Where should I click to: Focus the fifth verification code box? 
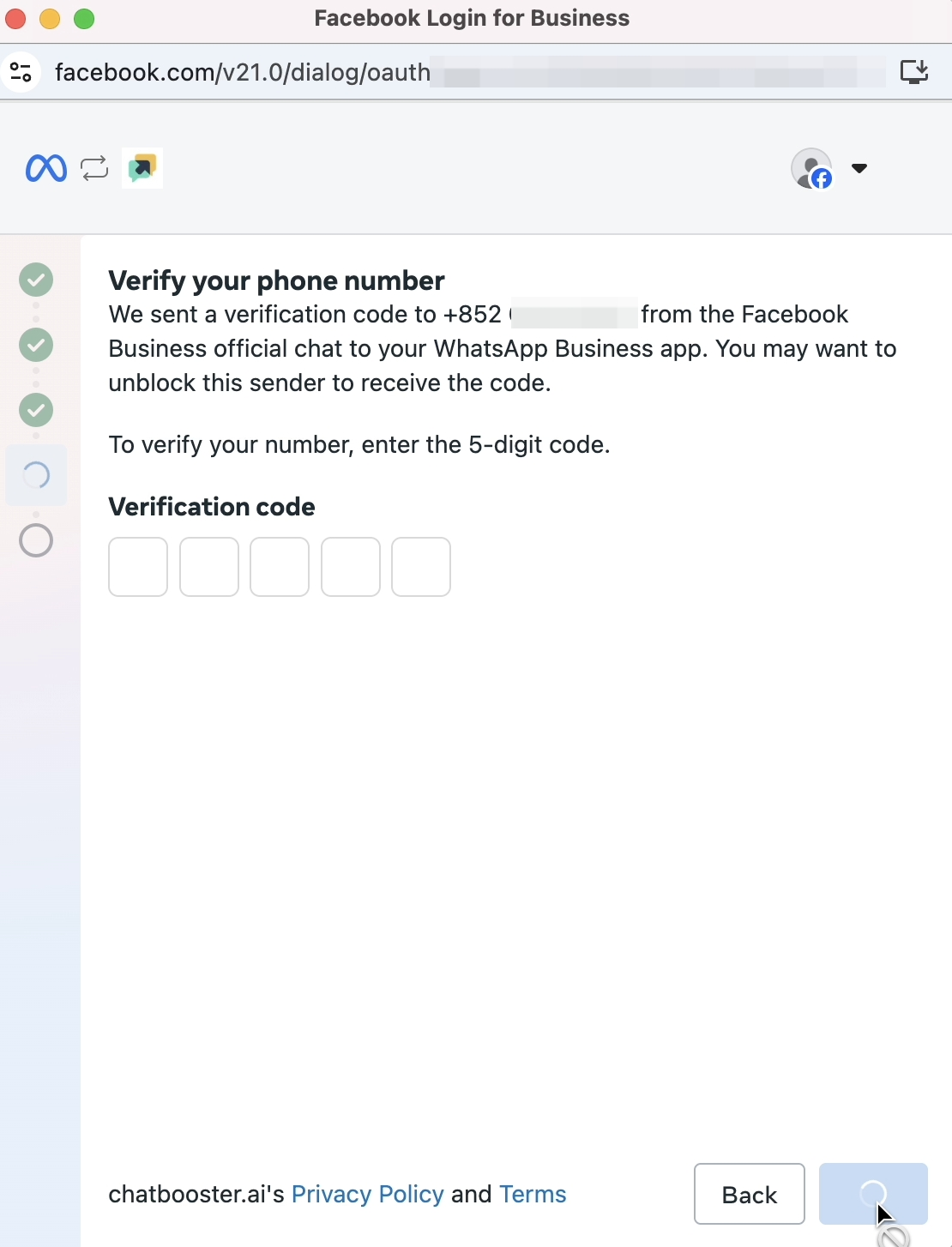tap(421, 567)
